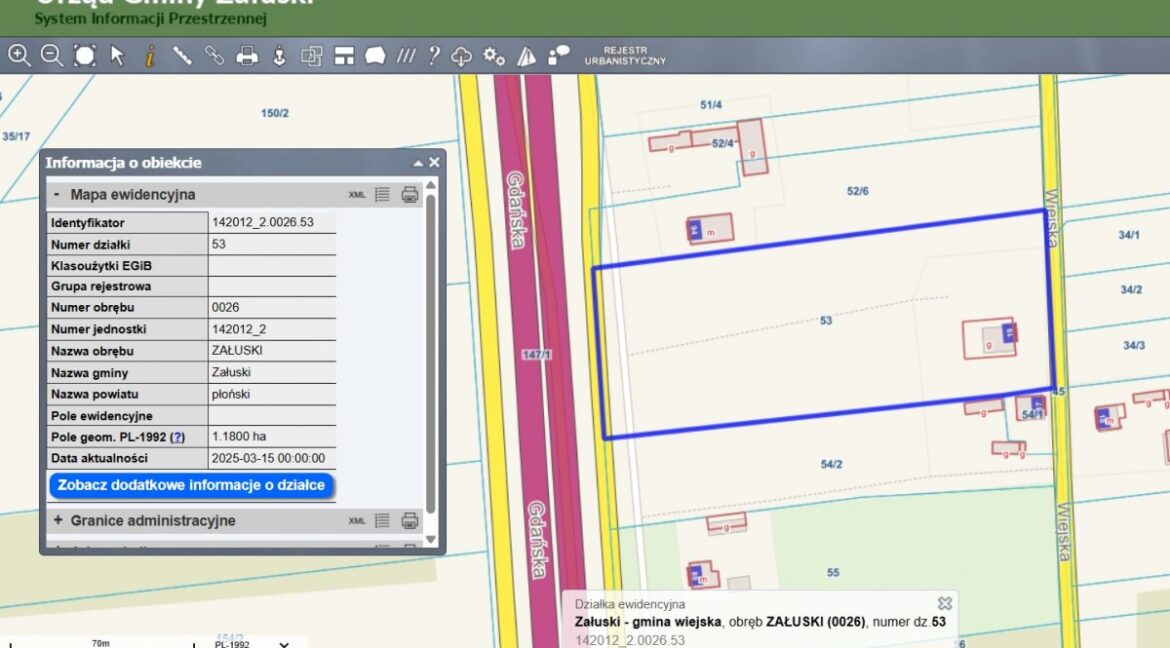The width and height of the screenshot is (1170, 648).
Task: Click the Numer jednostki value 142012_2
Action: 239,328
